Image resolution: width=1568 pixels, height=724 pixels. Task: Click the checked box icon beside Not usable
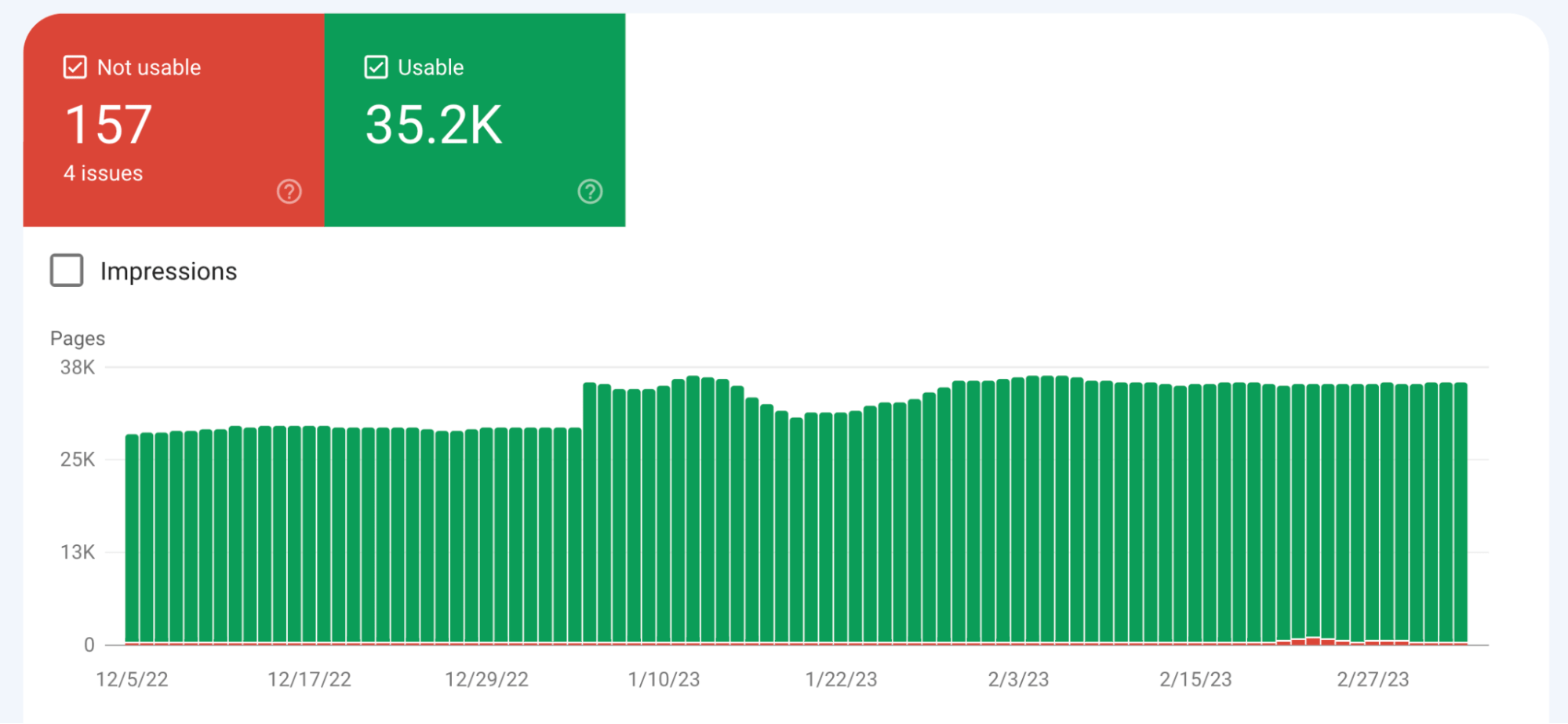click(x=74, y=67)
